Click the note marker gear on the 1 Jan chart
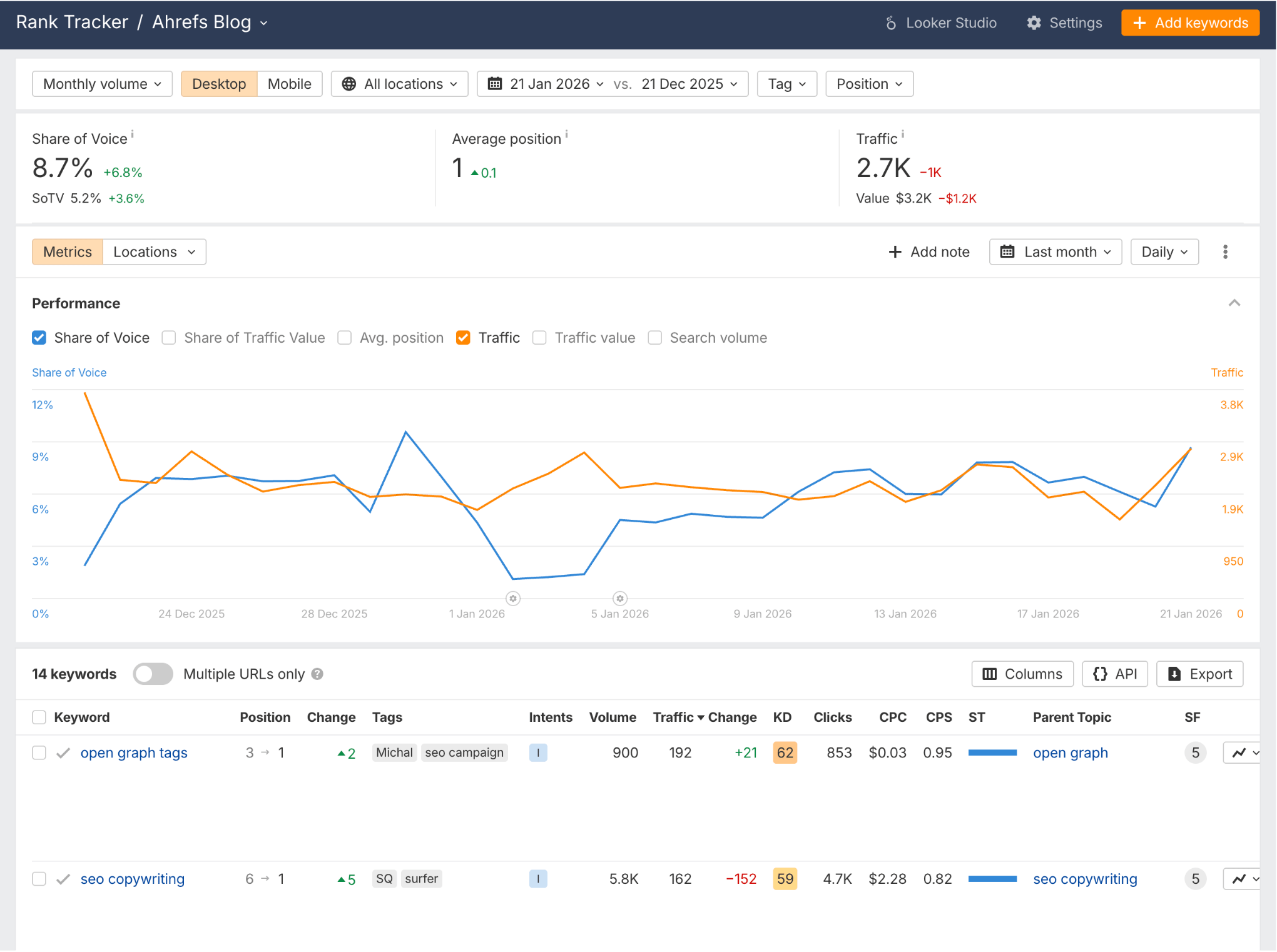1277x952 pixels. (x=512, y=599)
